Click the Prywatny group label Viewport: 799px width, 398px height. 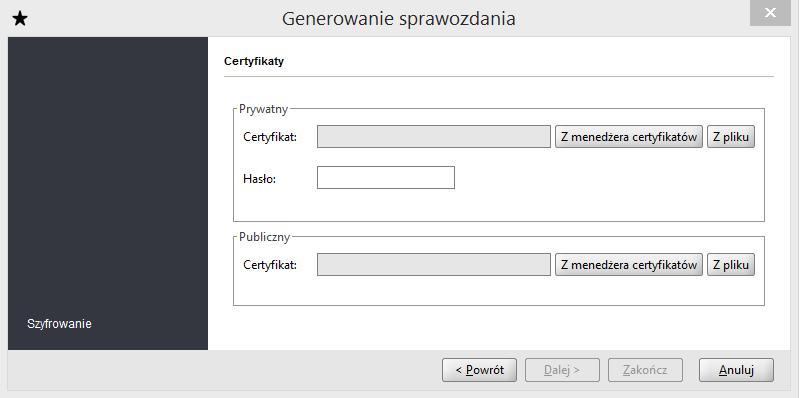263,109
